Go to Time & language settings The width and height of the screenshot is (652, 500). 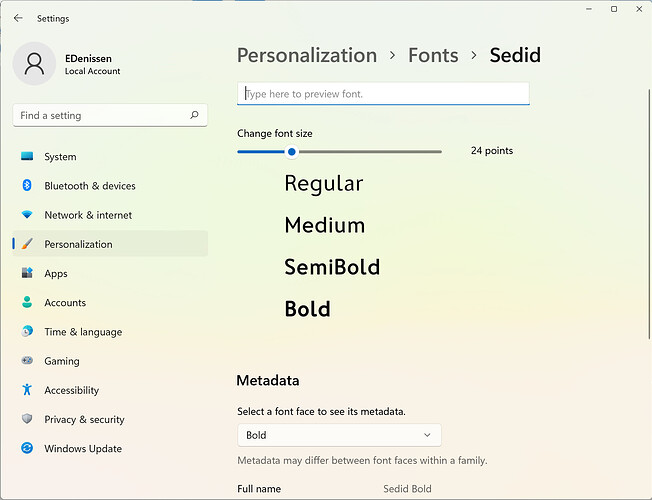coord(83,332)
